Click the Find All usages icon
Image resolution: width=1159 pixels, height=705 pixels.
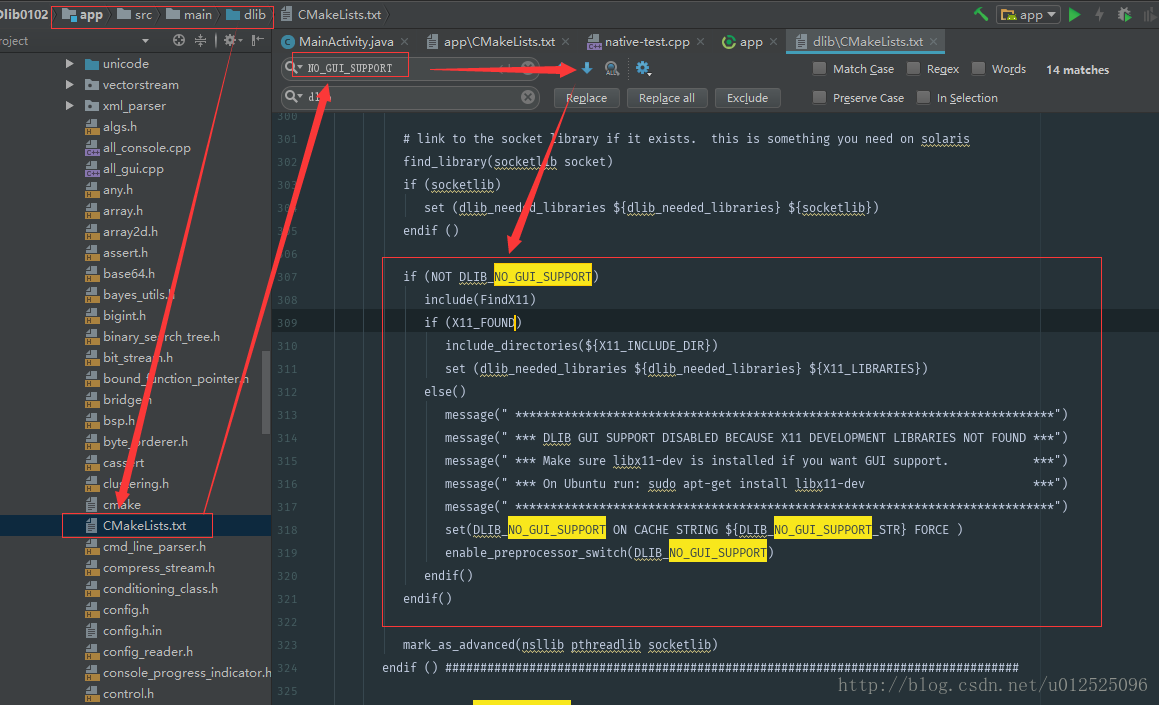611,68
